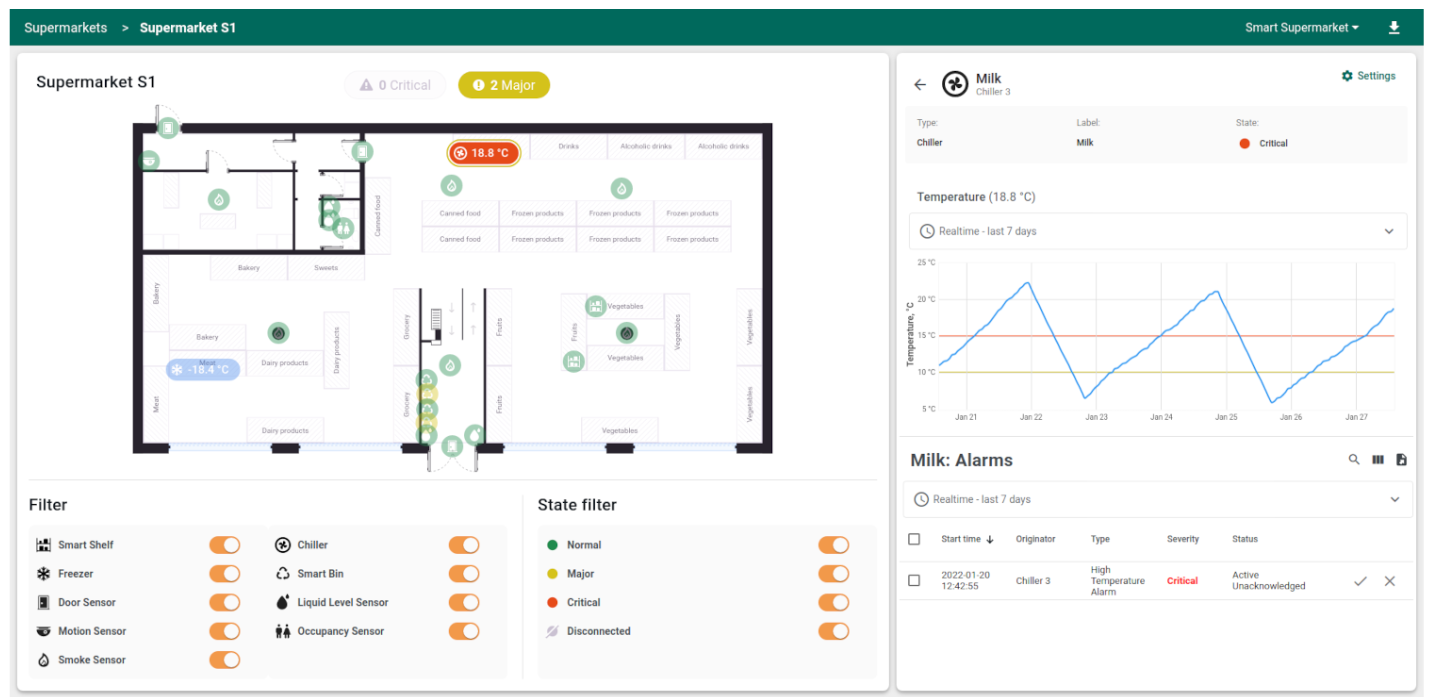
Task: Toggle the Occupancy Sensor filter
Action: click(x=464, y=631)
